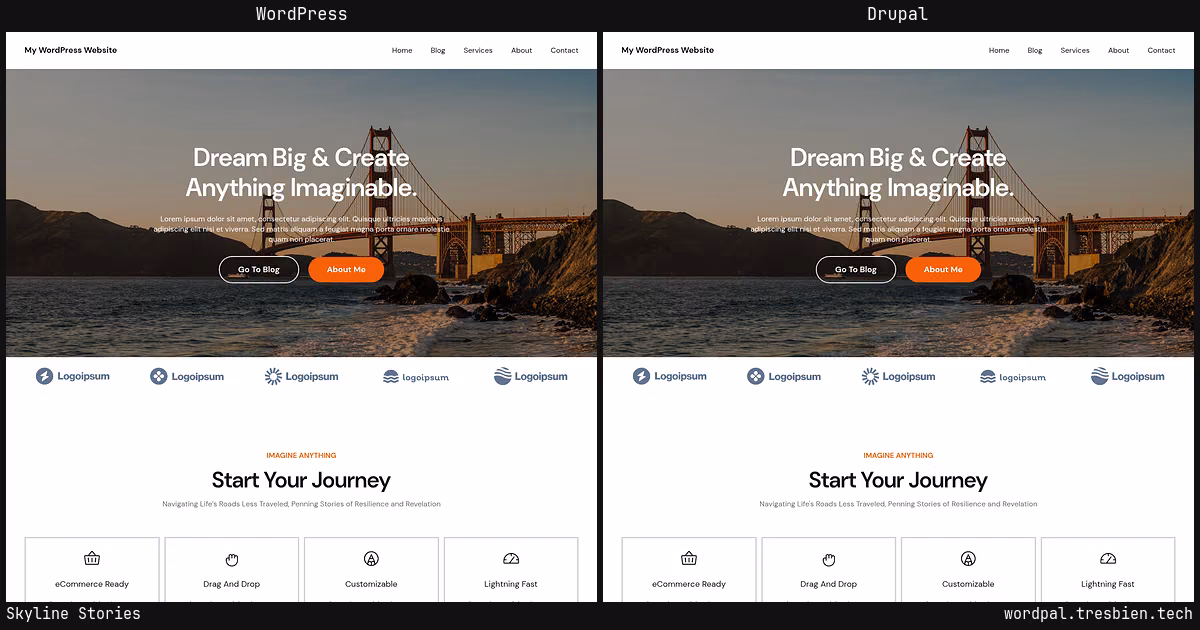
Task: Click the Drag And Drop hand icon in Drupal pane
Action: click(829, 559)
